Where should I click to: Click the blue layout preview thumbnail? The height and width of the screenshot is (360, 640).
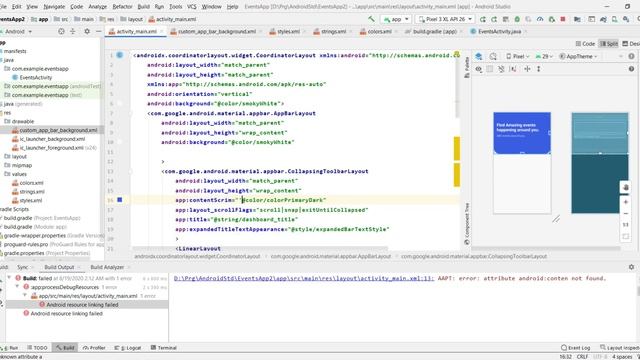click(x=522, y=162)
